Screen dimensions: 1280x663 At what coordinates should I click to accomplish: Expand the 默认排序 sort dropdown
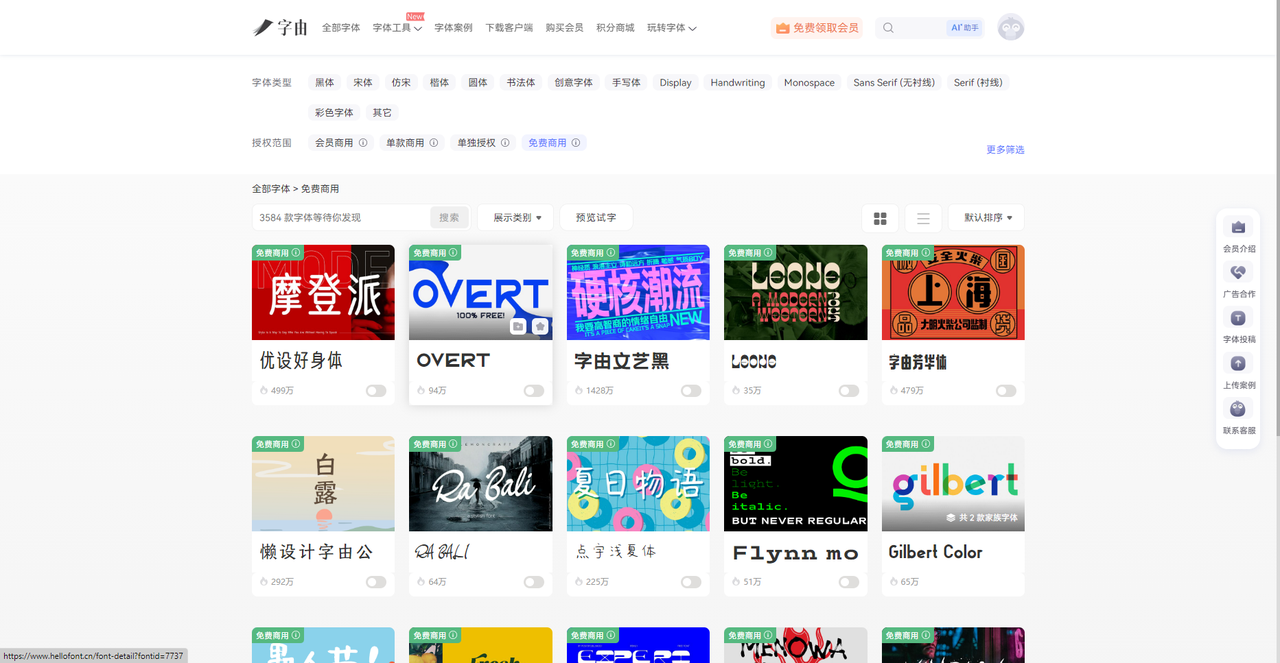coord(987,218)
